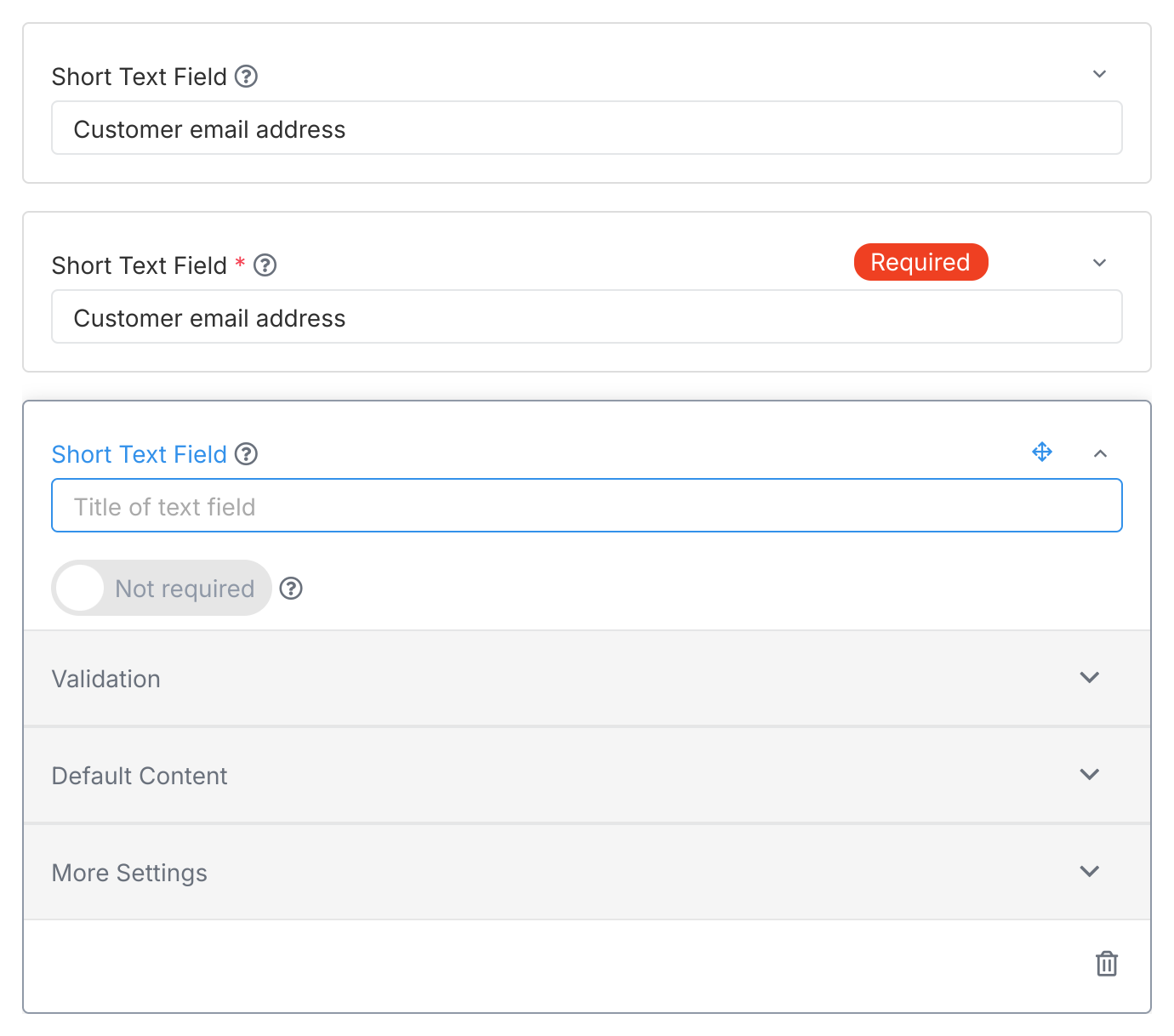The height and width of the screenshot is (1036, 1174).
Task: Select the Customer email address value in the first field
Action: coord(209,129)
